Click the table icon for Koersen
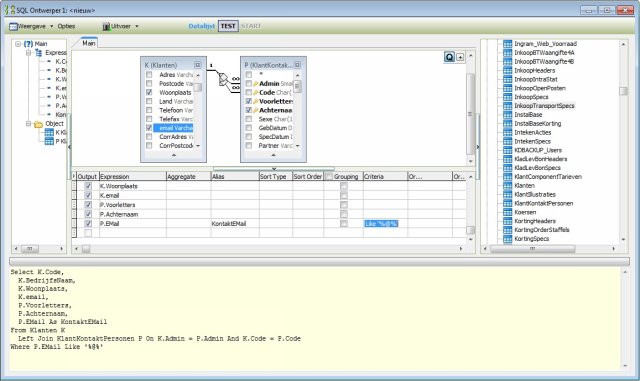Screen dimensions: 640x381 tap(507, 212)
